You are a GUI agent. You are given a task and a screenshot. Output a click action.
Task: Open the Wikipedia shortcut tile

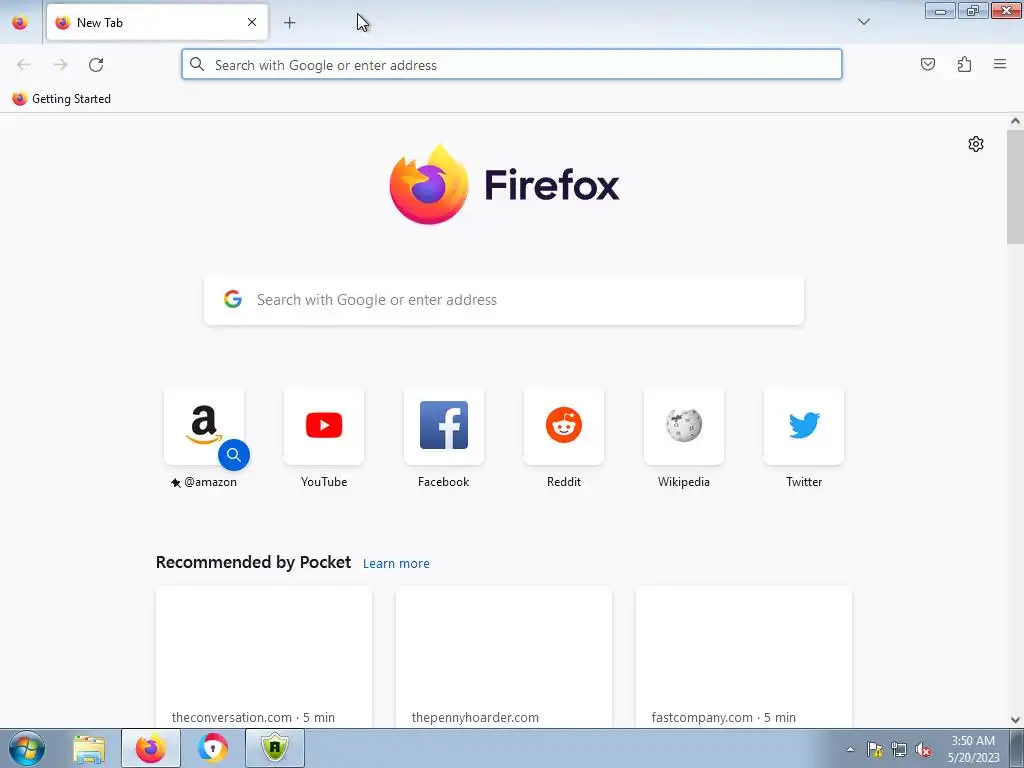pos(684,426)
